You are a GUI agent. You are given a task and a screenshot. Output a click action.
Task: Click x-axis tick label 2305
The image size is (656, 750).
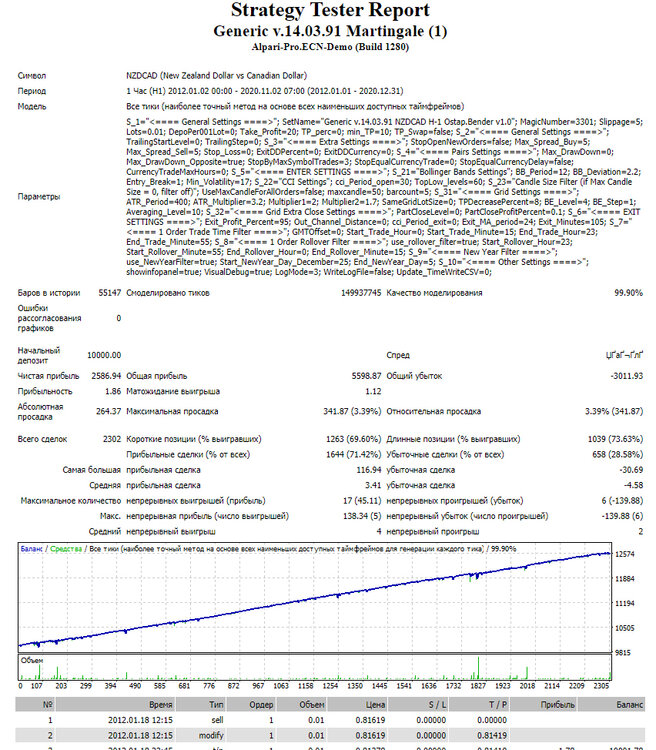601,686
